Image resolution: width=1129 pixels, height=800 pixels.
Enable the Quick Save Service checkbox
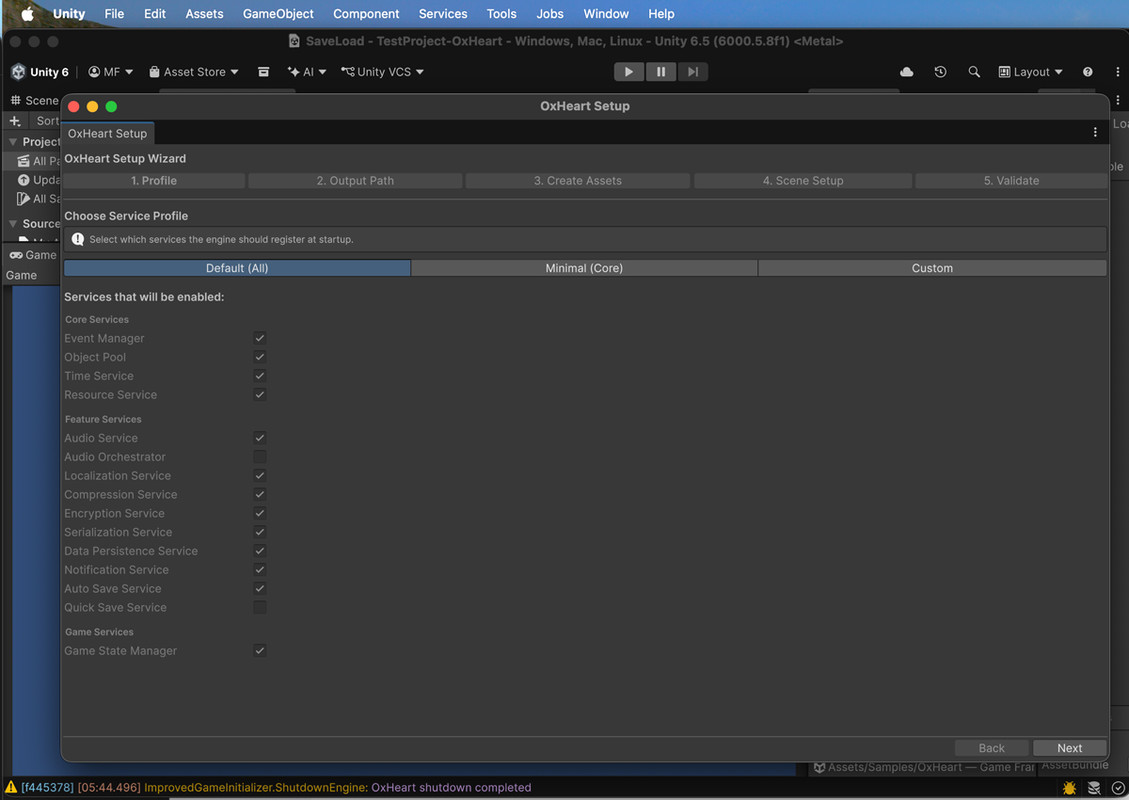(260, 607)
